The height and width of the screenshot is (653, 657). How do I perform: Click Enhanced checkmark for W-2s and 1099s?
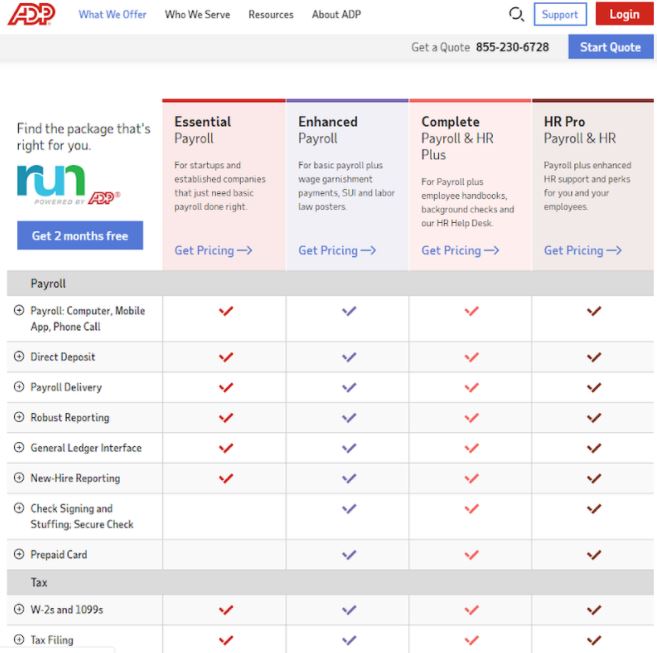[x=349, y=610]
